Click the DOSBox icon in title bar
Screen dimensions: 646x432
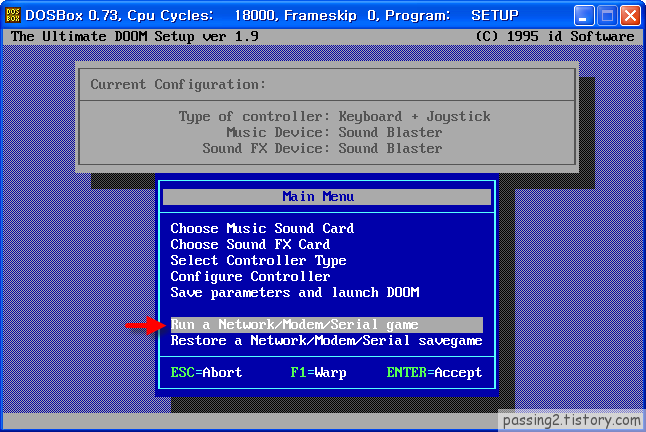[x=13, y=15]
